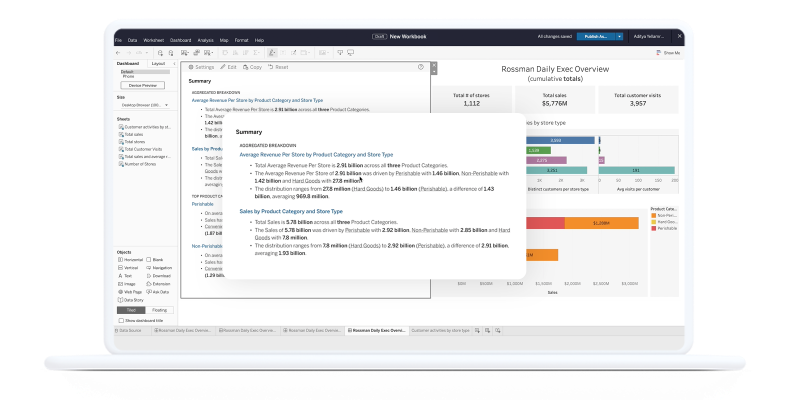Select the Default device layout
This screenshot has height=400, width=800.
click(145, 72)
